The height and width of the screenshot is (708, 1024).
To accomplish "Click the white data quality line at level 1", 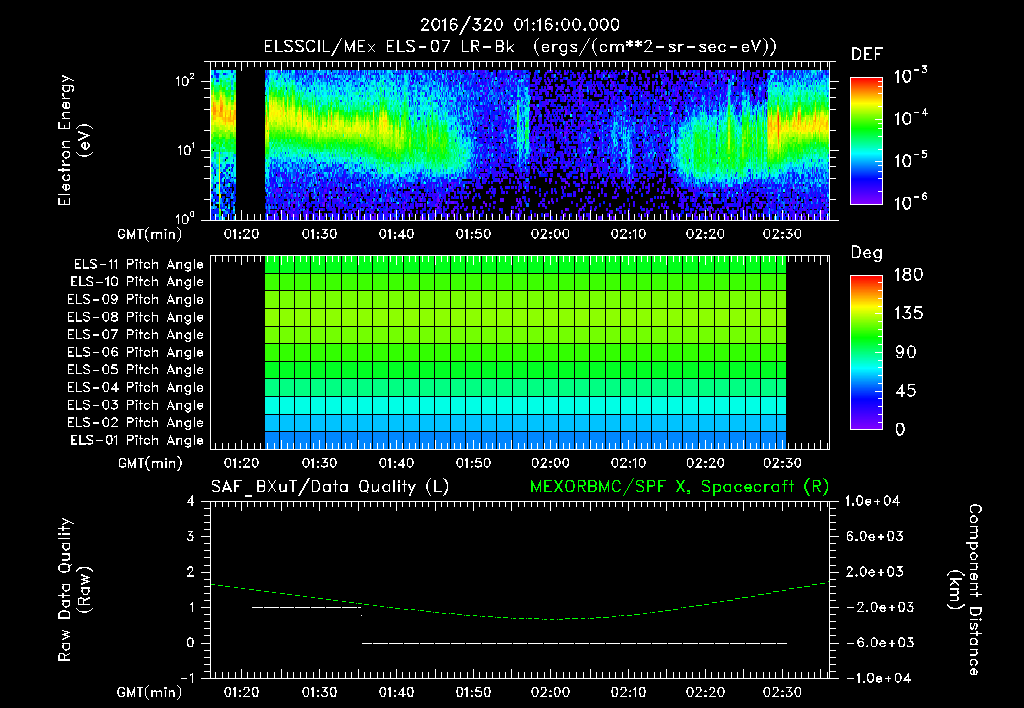I will [x=306, y=607].
